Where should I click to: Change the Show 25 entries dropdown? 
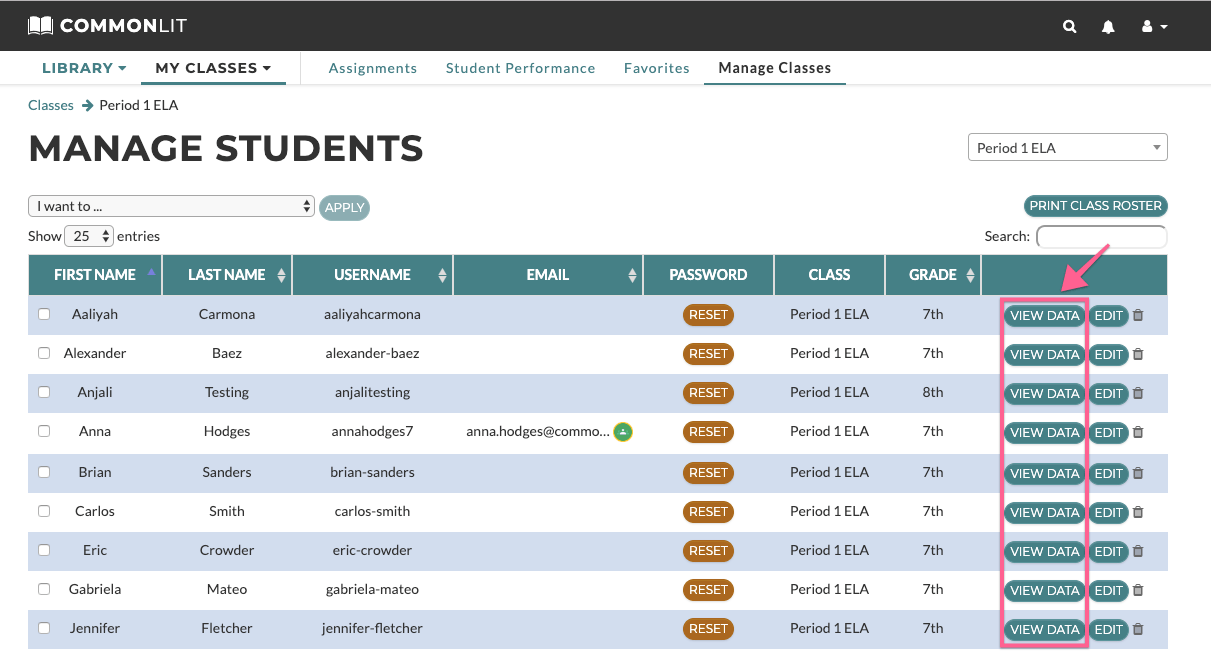89,237
